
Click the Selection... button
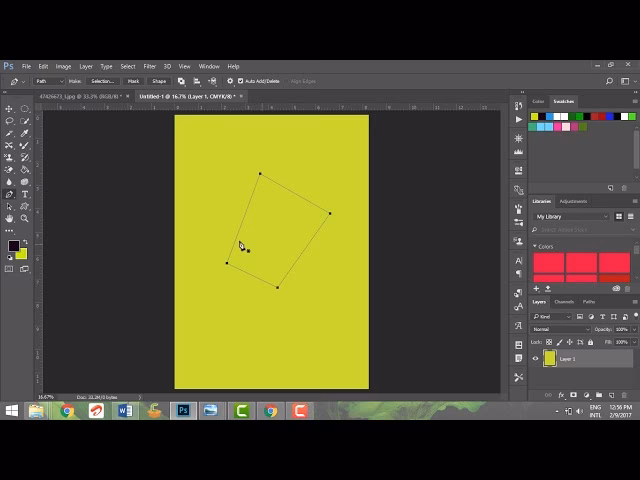(x=102, y=81)
